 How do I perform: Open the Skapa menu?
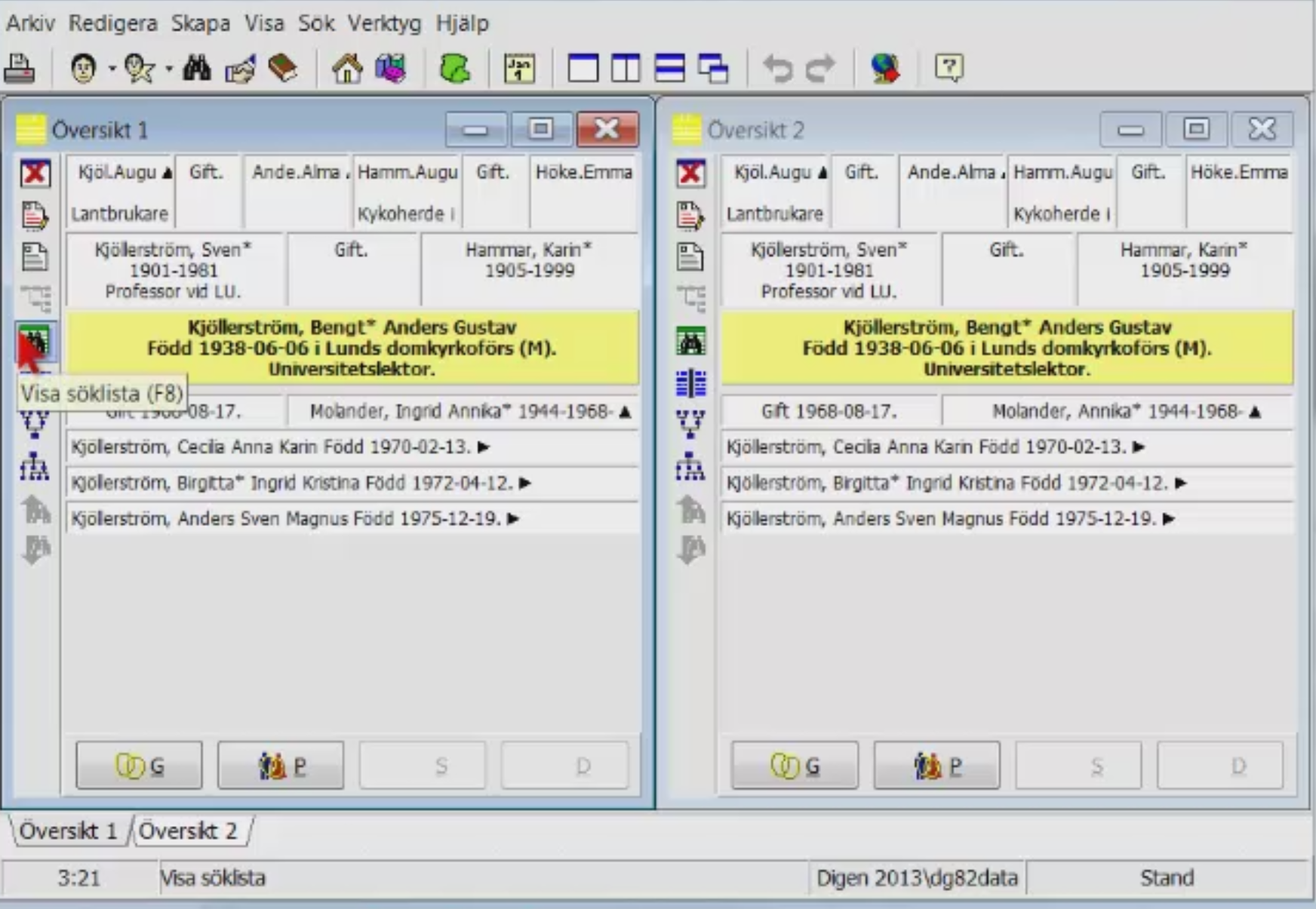(x=200, y=23)
